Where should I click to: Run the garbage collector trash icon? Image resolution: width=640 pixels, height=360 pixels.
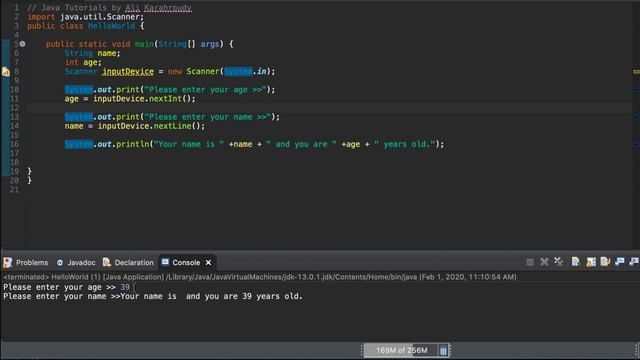443,350
